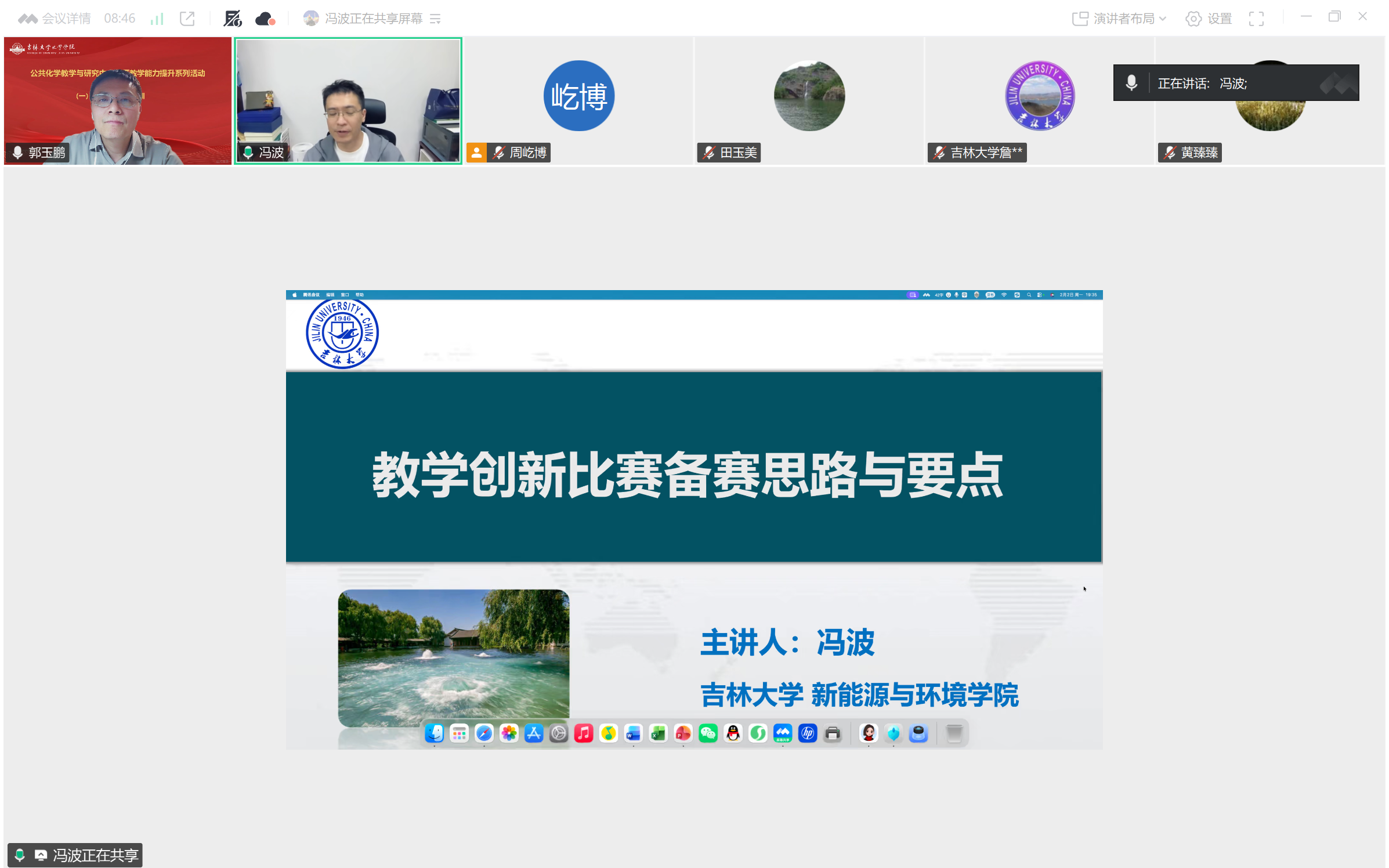Click the 屹博 blue circle avatar

578,96
